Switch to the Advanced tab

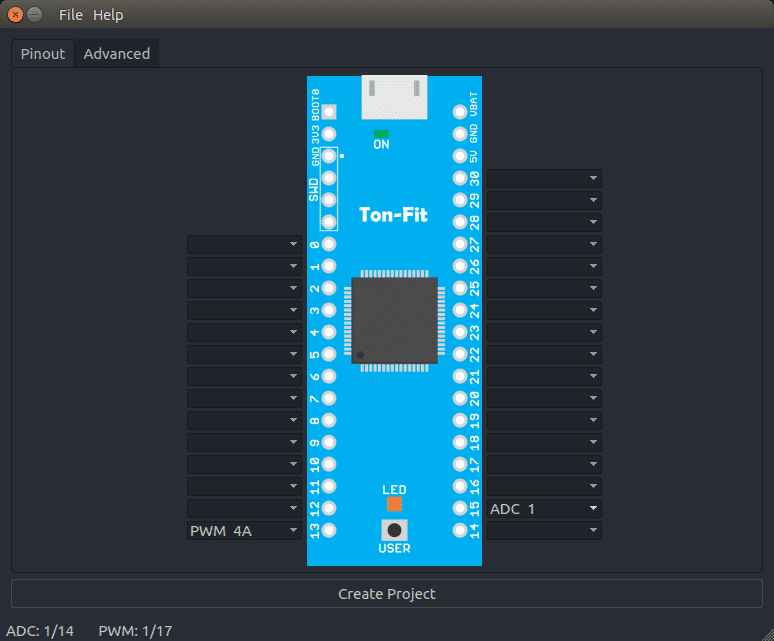pos(116,54)
